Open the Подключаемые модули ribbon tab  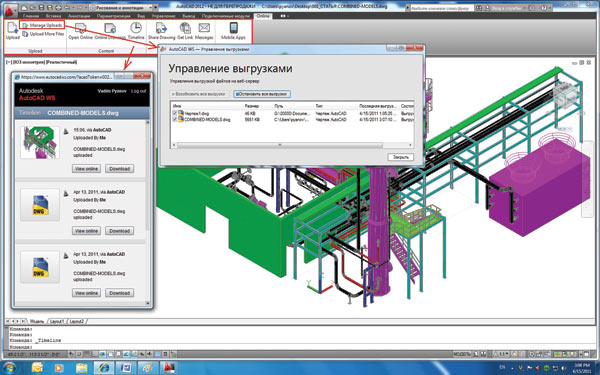pos(225,16)
